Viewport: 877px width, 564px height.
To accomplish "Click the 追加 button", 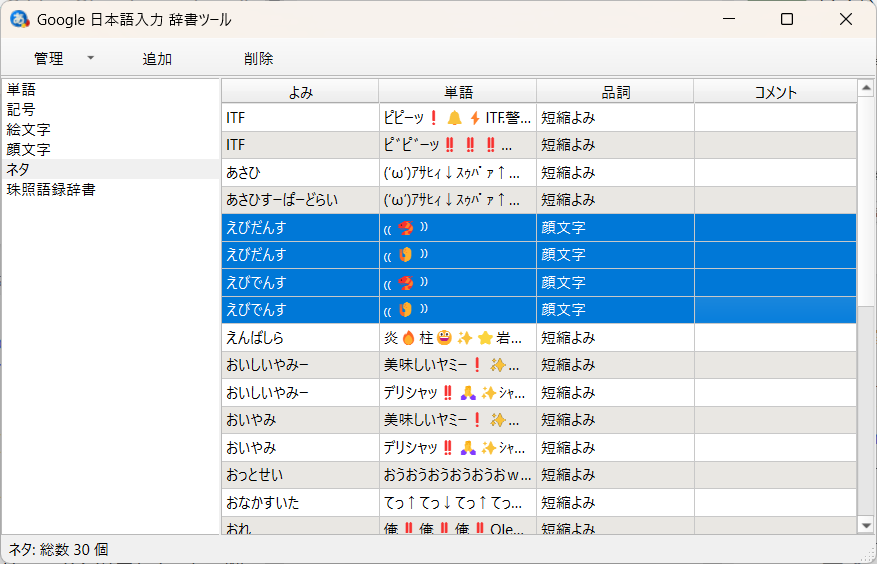I will point(157,59).
